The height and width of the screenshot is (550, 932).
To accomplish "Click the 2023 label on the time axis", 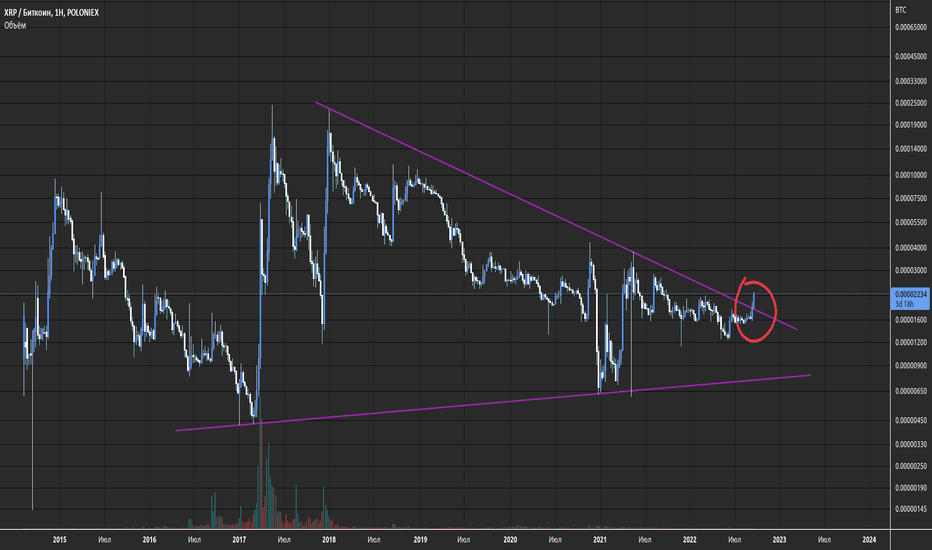I will pos(779,540).
